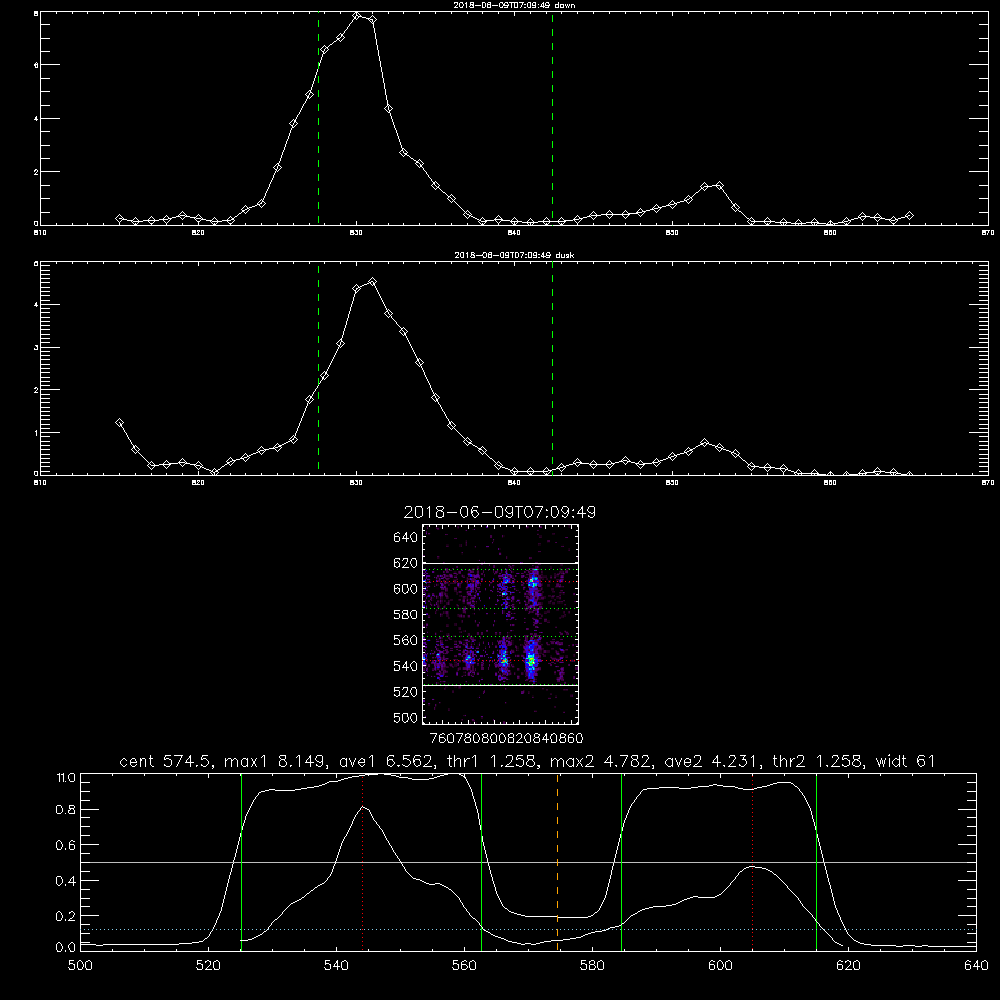This screenshot has width=1000, height=1000.
Task: Click the 840 tick label under the dusk plot
Action: [514, 483]
